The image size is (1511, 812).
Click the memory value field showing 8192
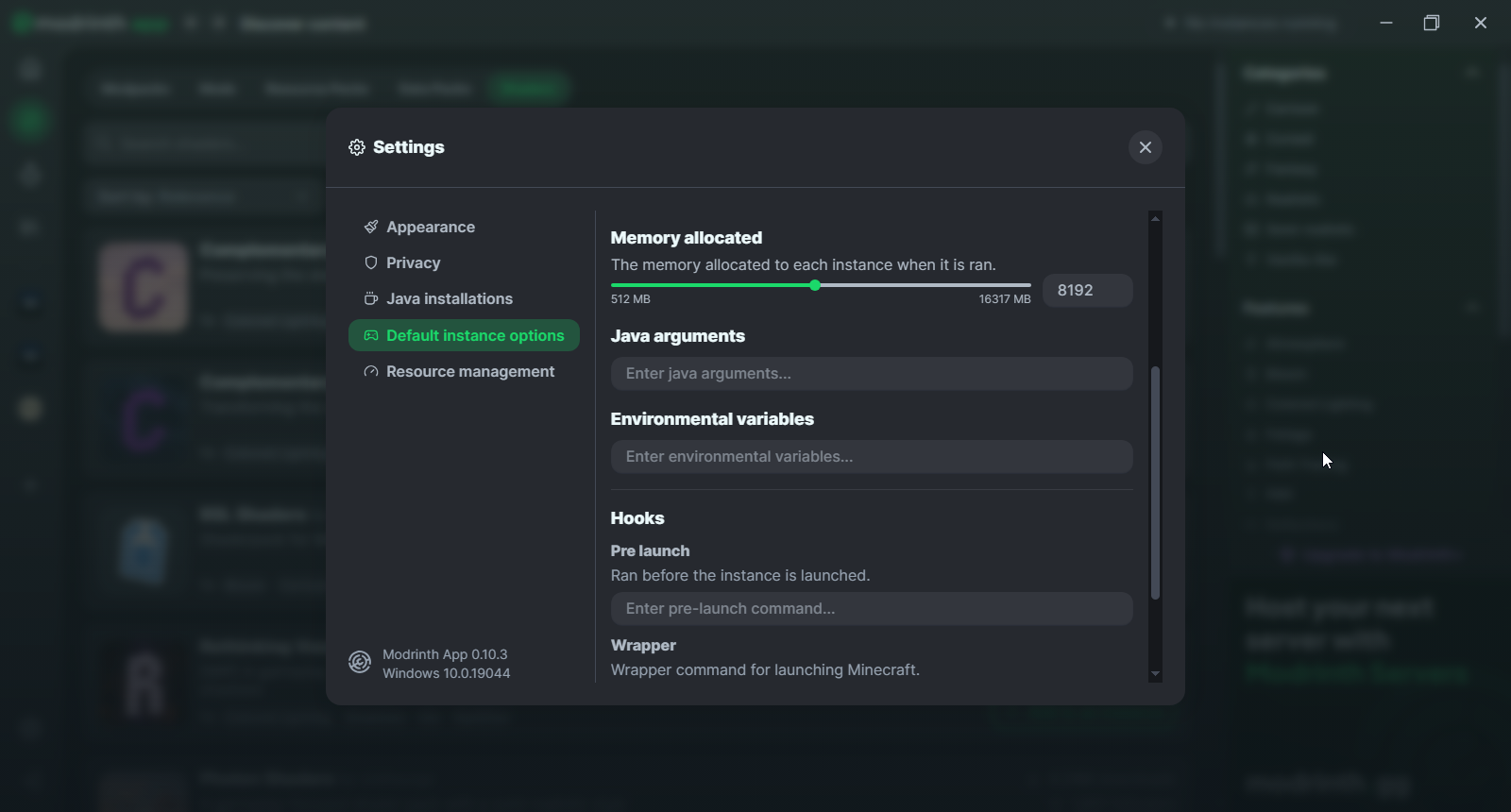[1087, 291]
